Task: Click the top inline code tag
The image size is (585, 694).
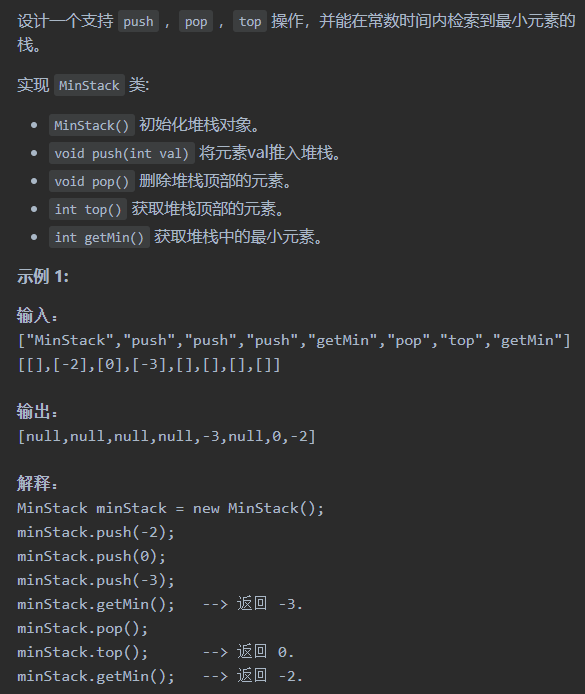Action: point(250,22)
